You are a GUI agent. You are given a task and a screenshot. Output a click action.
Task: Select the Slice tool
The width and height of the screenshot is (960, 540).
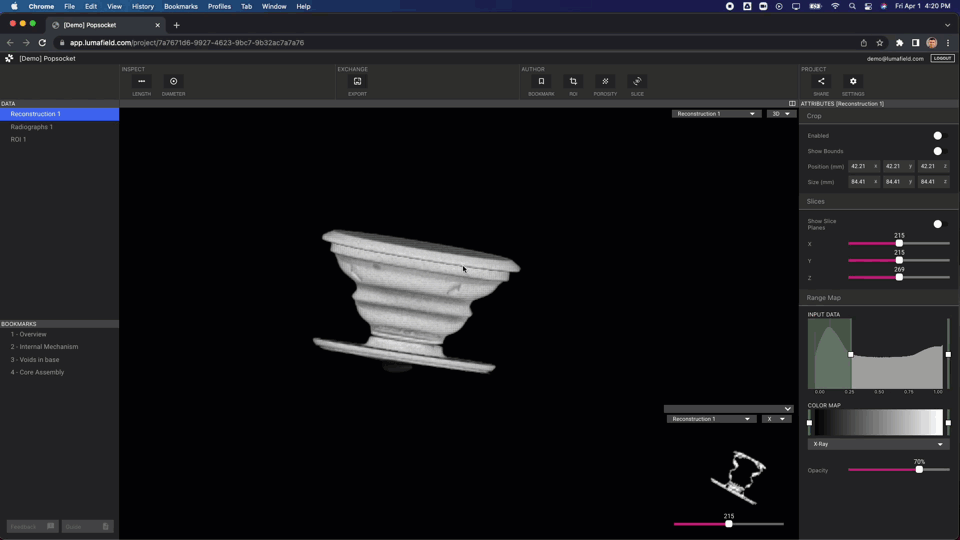point(637,82)
